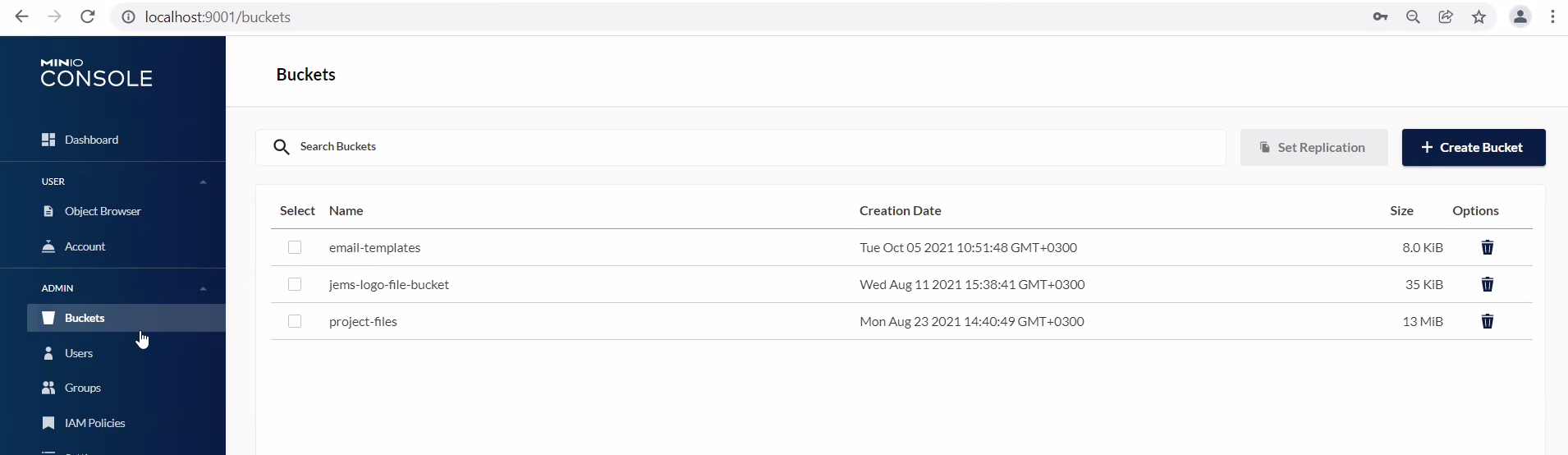Open Object Browser in the sidebar

pyautogui.click(x=103, y=211)
